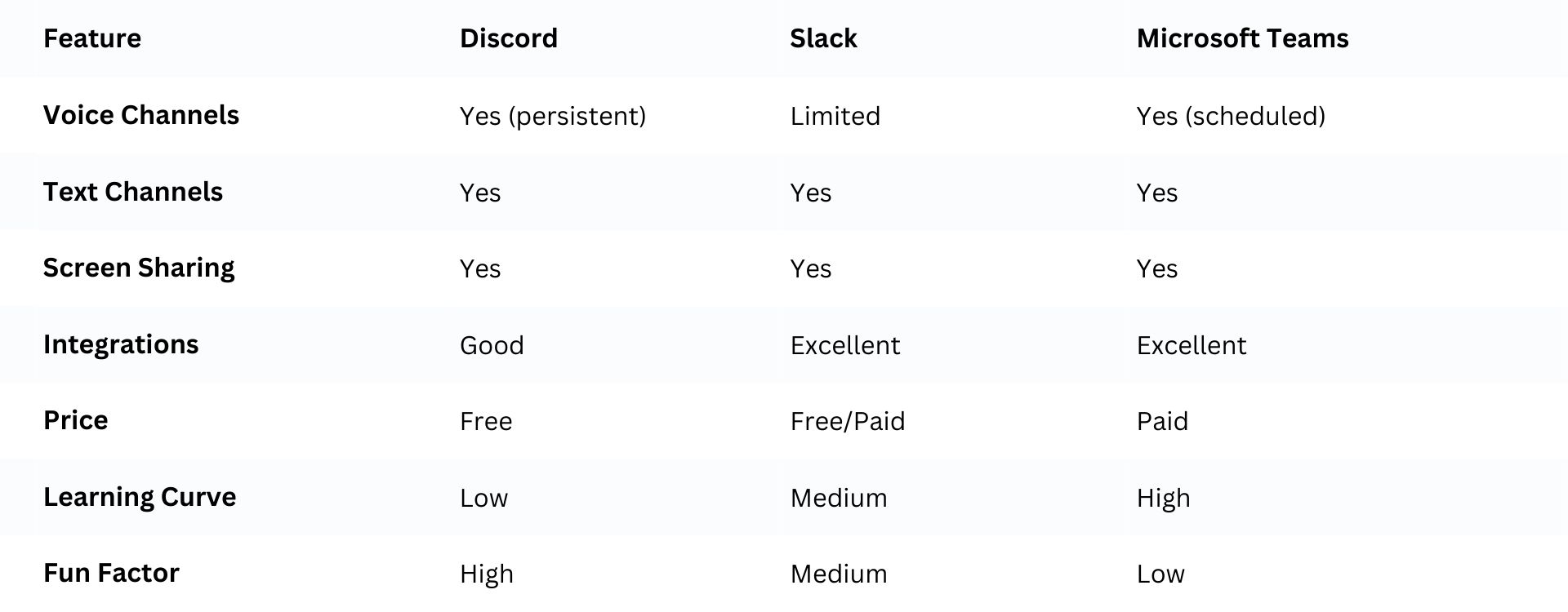Click Slack's 'Medium' fun factor cell
1568x612 pixels.
click(839, 574)
